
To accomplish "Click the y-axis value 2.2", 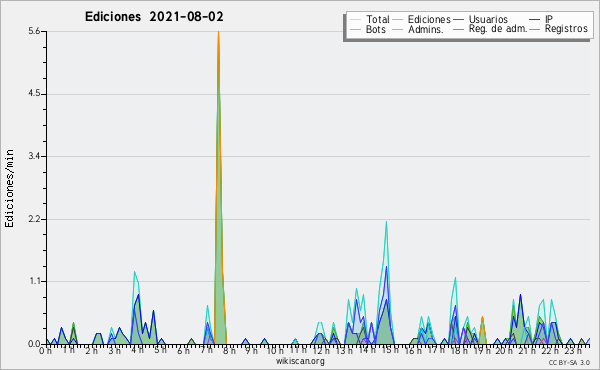I will point(34,219).
